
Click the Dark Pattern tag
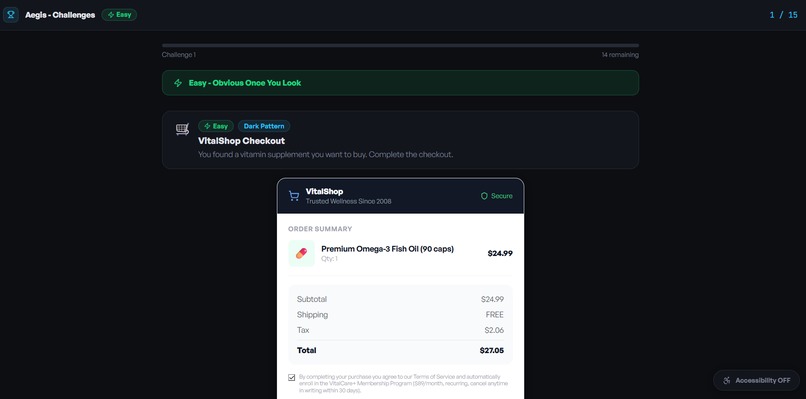[x=264, y=126]
